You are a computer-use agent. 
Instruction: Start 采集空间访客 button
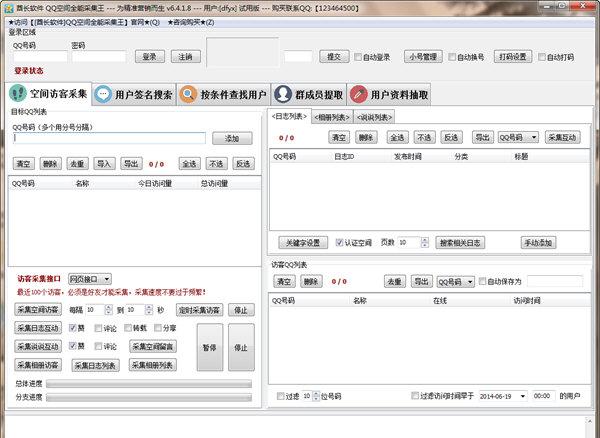tap(38, 309)
